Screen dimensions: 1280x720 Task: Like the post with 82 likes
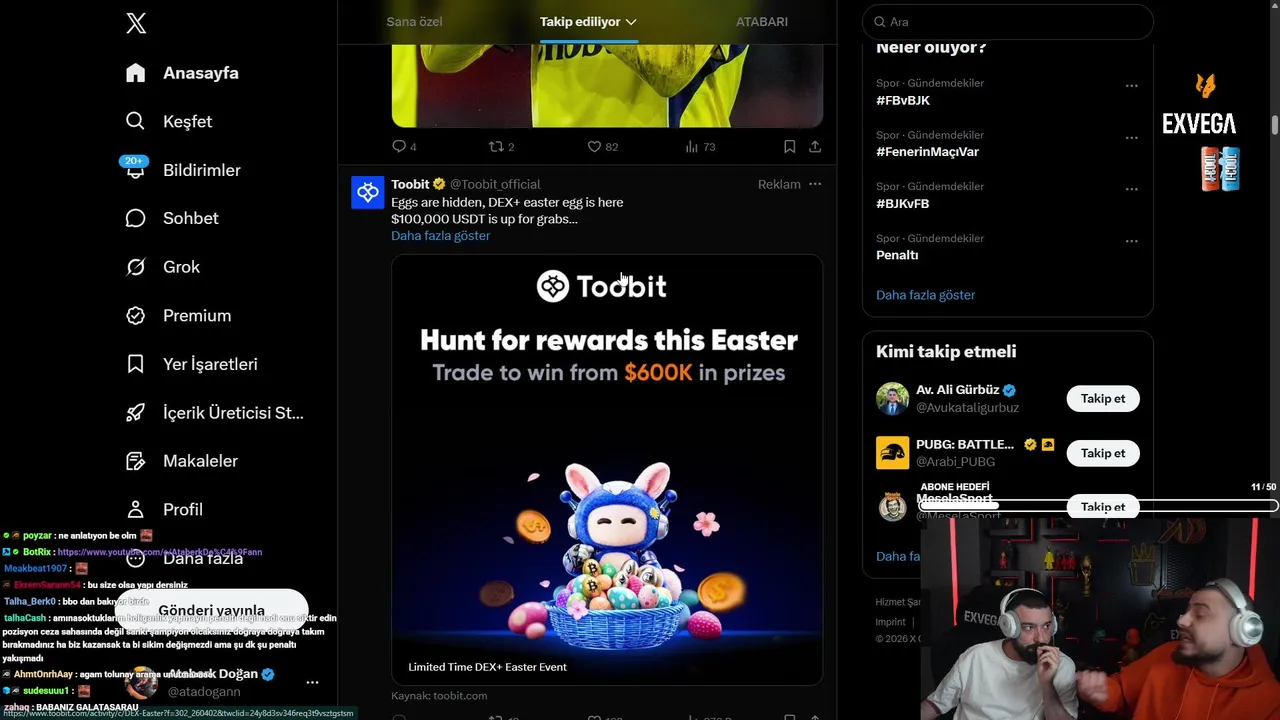click(x=594, y=146)
